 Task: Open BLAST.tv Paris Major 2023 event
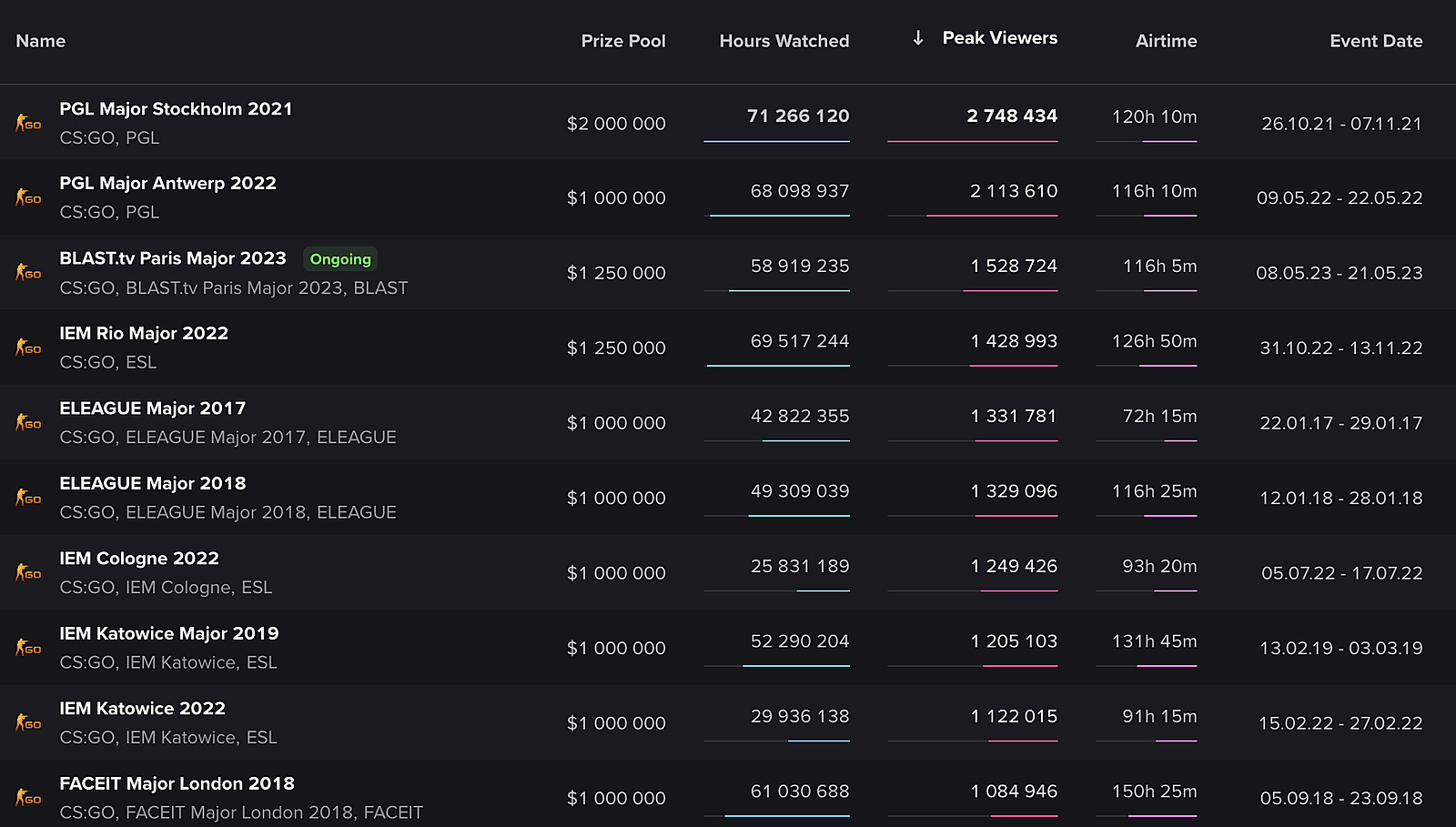173,258
